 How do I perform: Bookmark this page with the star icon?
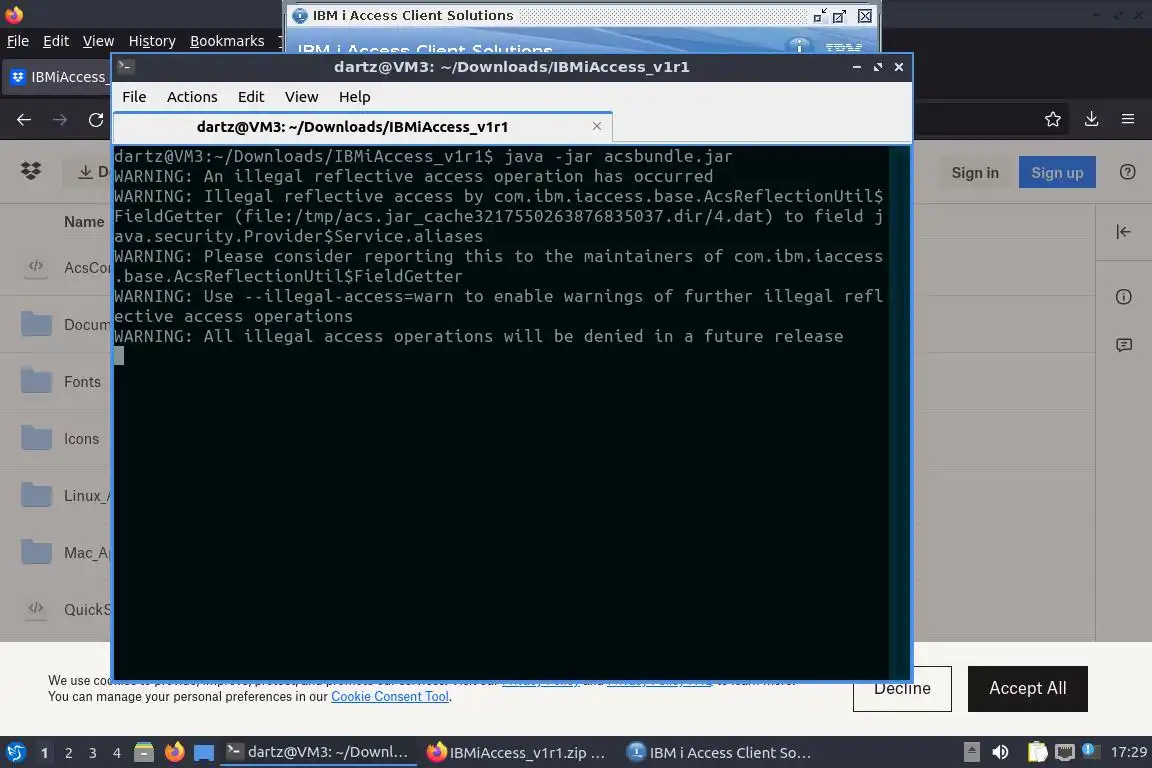[x=1053, y=119]
